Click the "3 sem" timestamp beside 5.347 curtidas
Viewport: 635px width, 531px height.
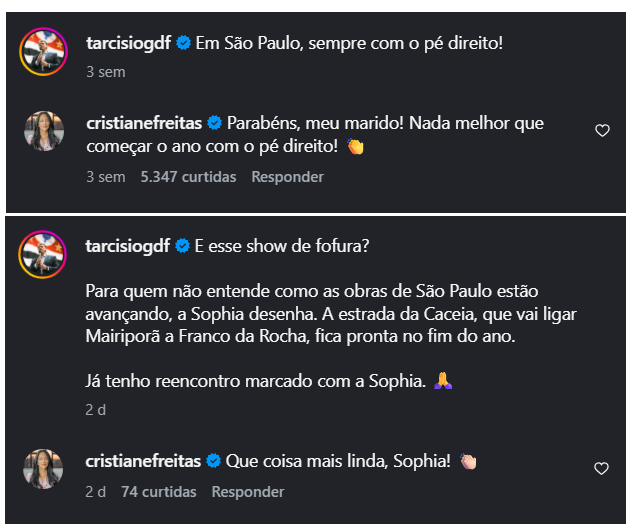click(105, 177)
